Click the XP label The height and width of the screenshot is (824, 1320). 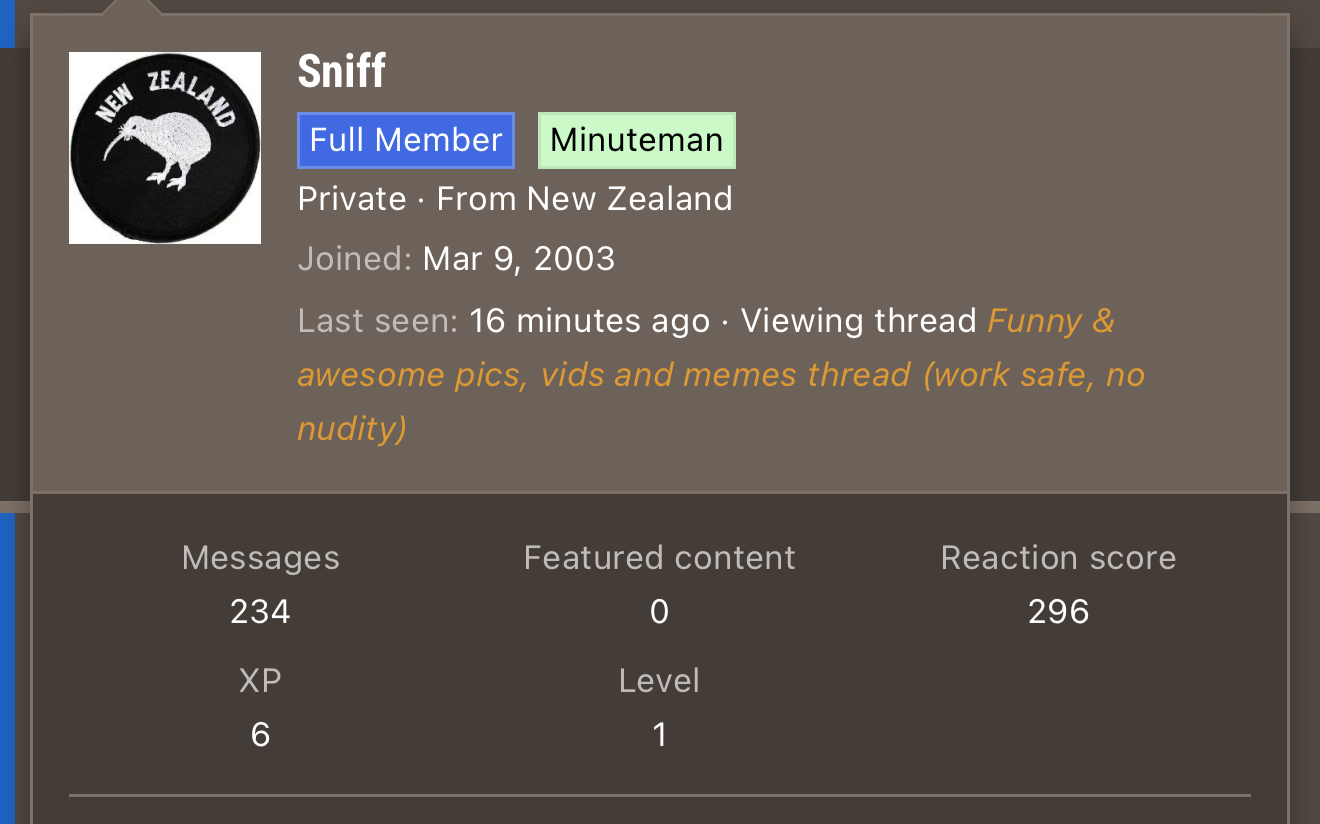(260, 681)
